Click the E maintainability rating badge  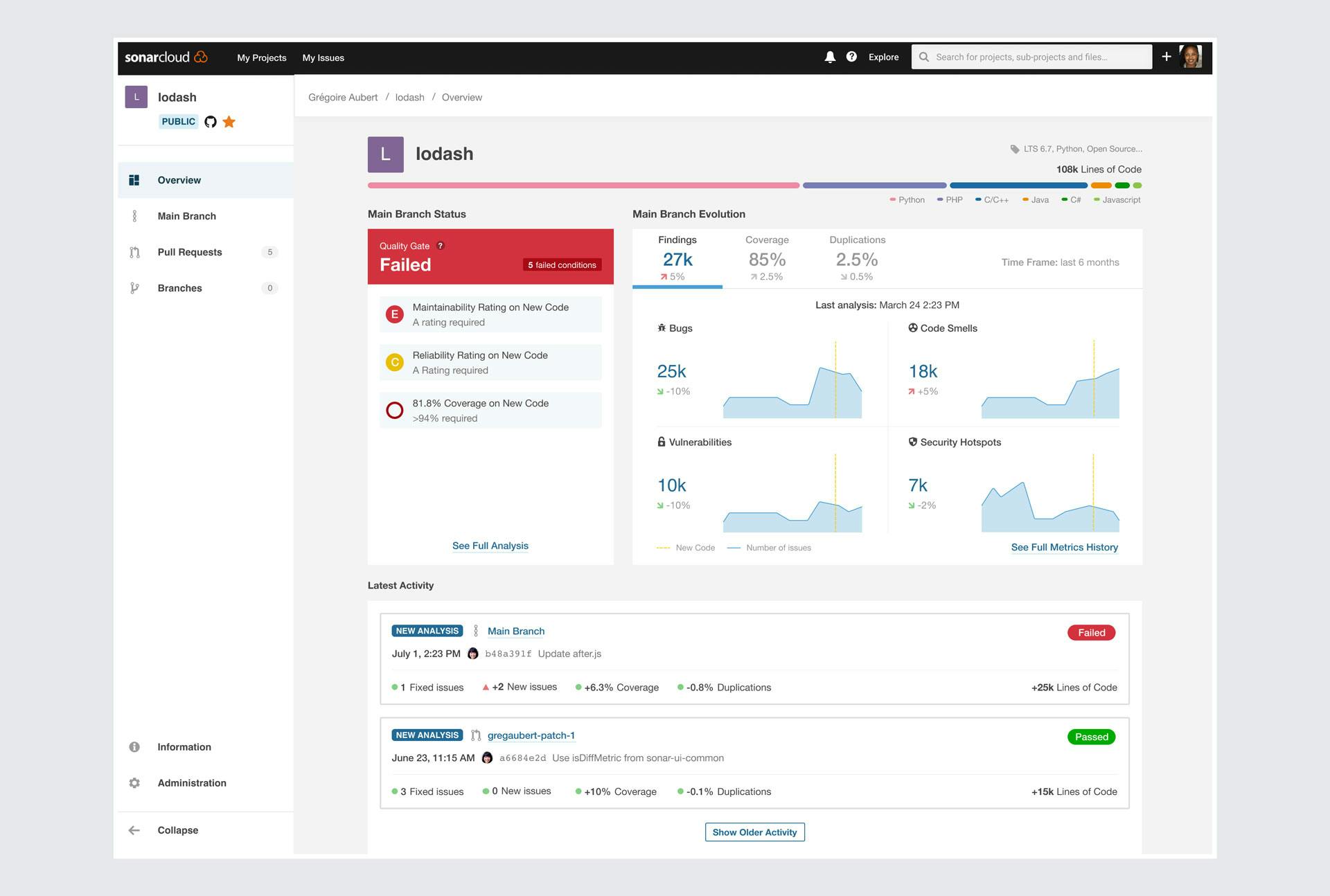pyautogui.click(x=395, y=314)
